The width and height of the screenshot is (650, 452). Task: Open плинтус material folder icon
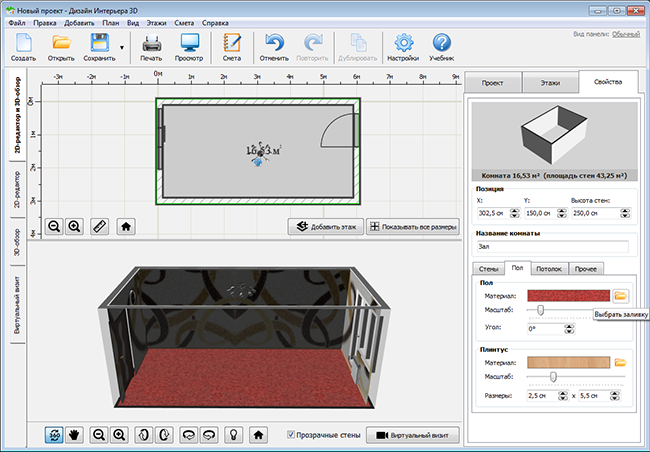[620, 362]
